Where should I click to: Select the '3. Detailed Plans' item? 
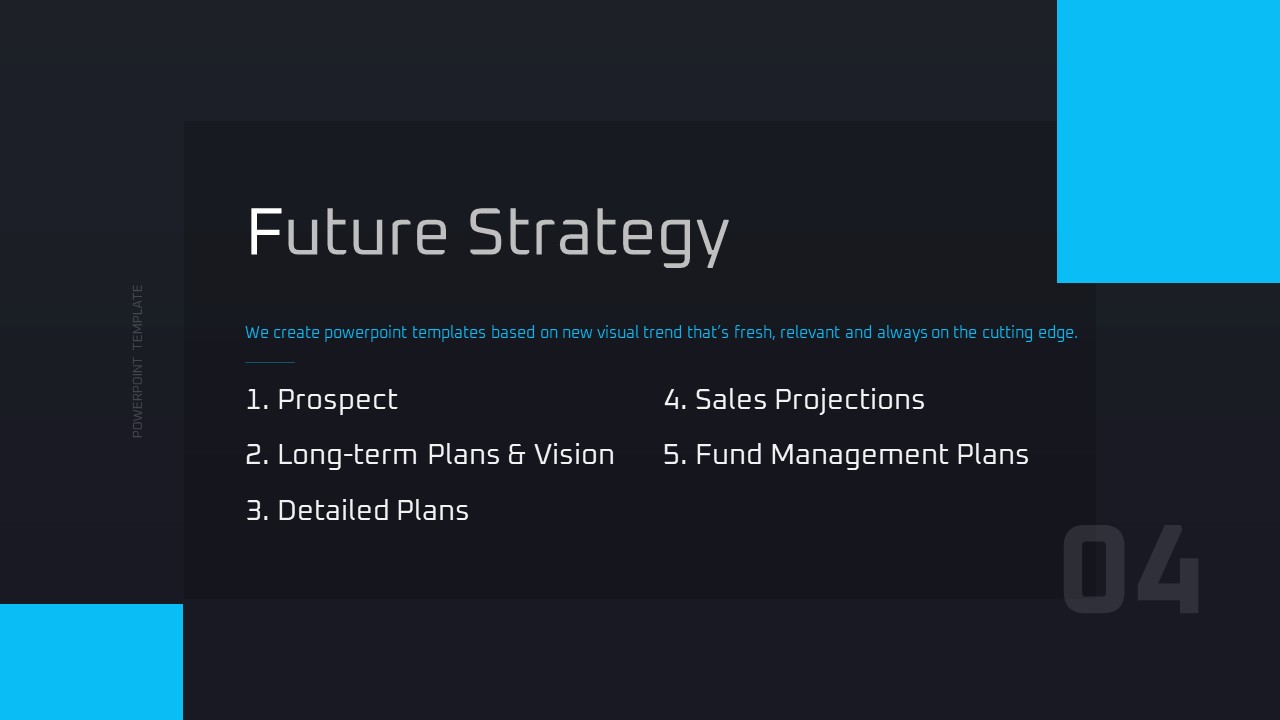pos(357,510)
